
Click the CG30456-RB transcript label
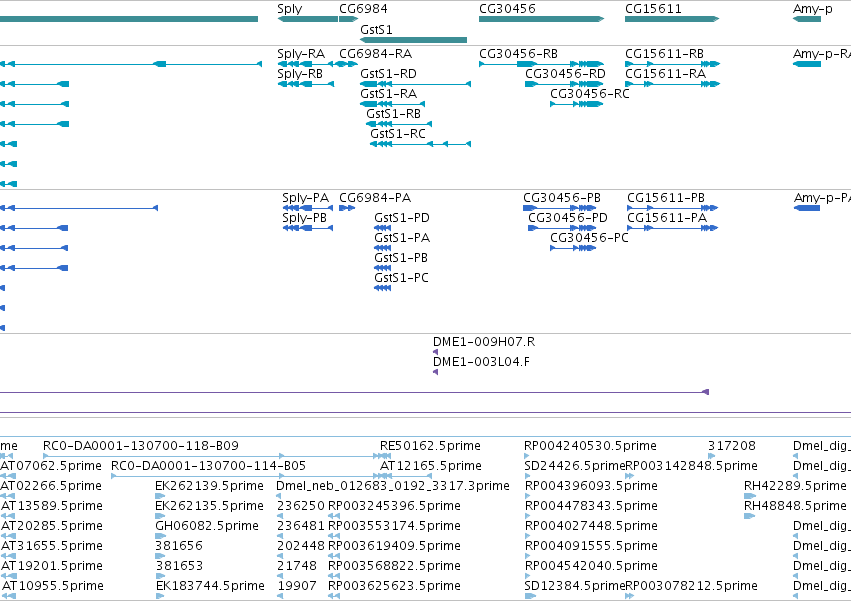518,54
